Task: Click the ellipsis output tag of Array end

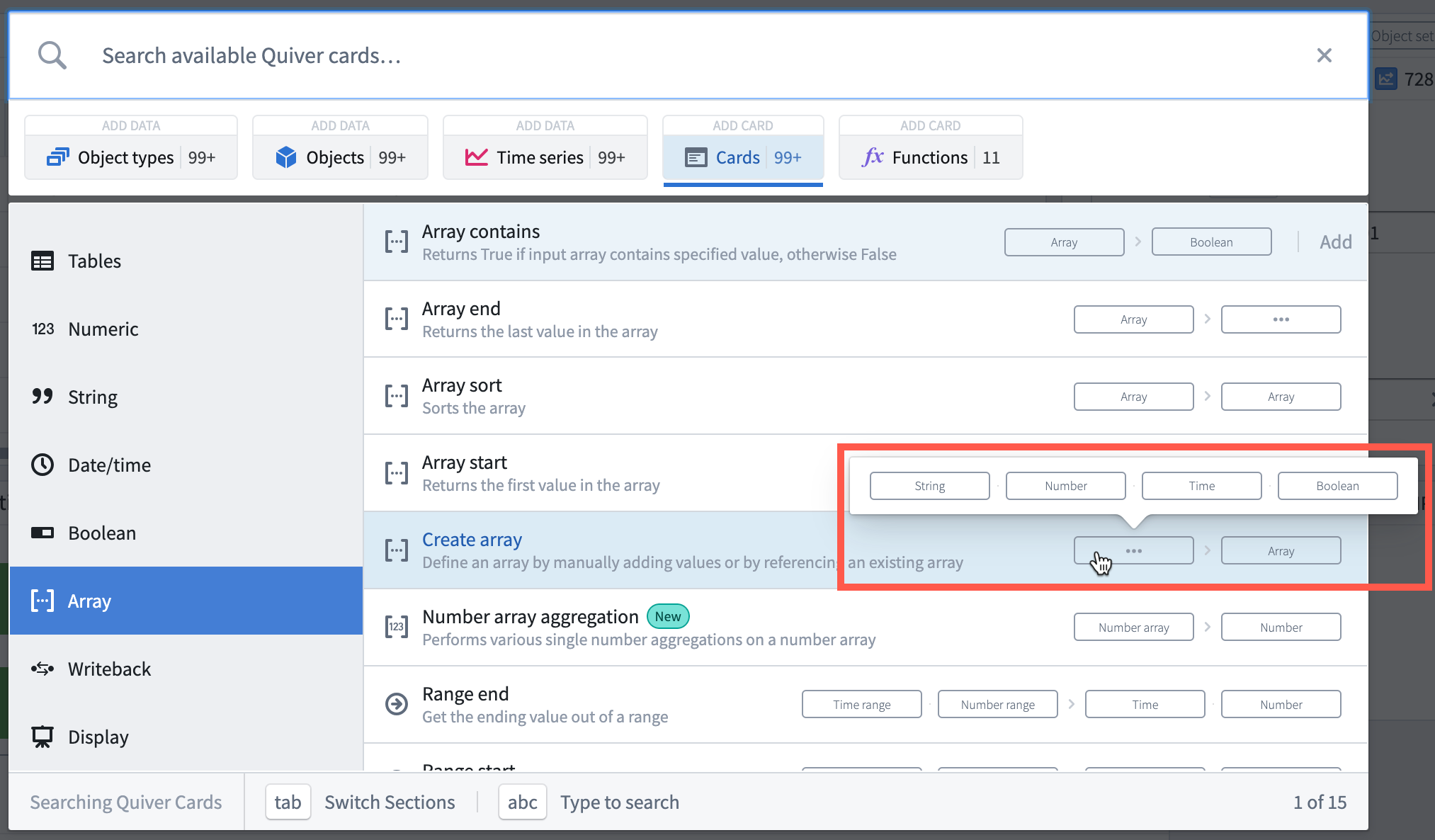Action: pyautogui.click(x=1281, y=319)
